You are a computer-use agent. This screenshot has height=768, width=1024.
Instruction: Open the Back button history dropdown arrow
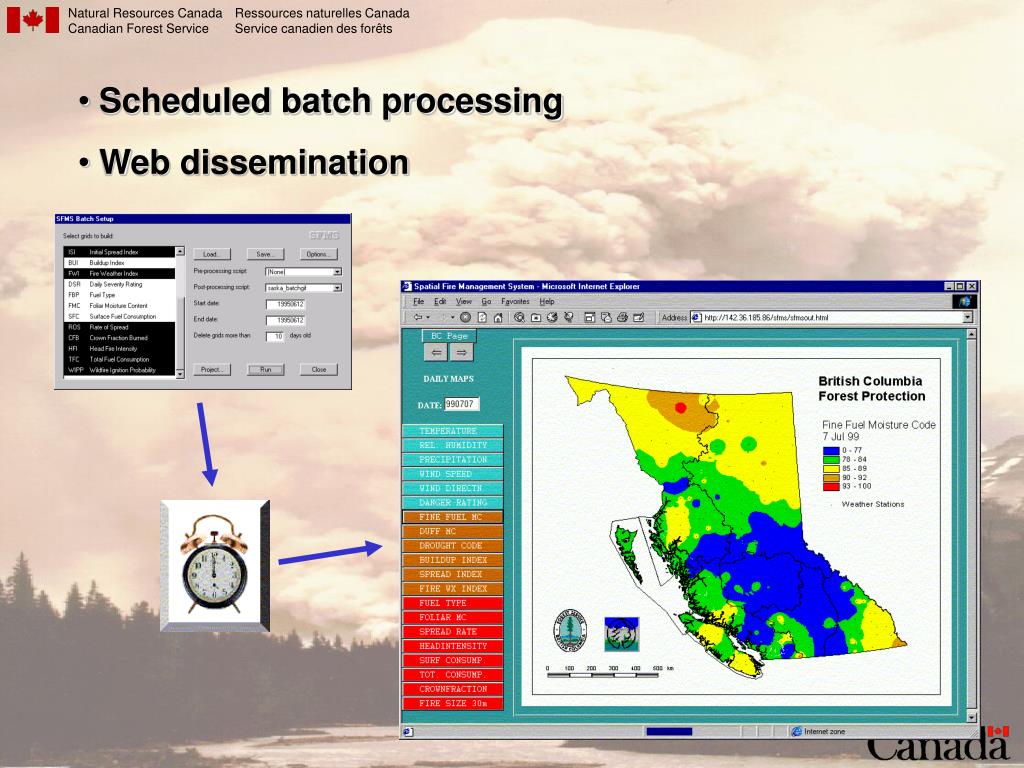point(428,317)
